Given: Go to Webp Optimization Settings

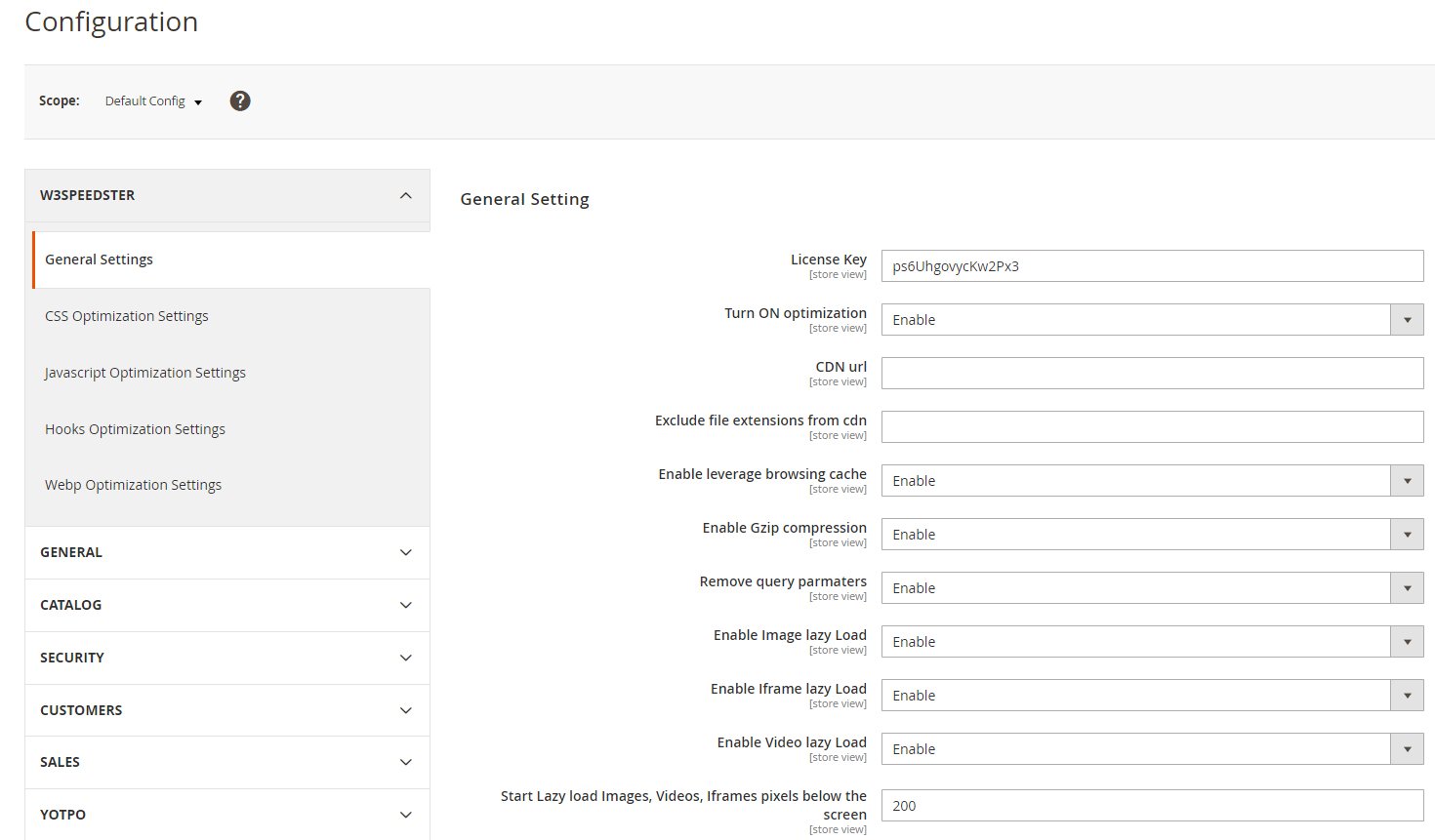Looking at the screenshot, I should [133, 485].
